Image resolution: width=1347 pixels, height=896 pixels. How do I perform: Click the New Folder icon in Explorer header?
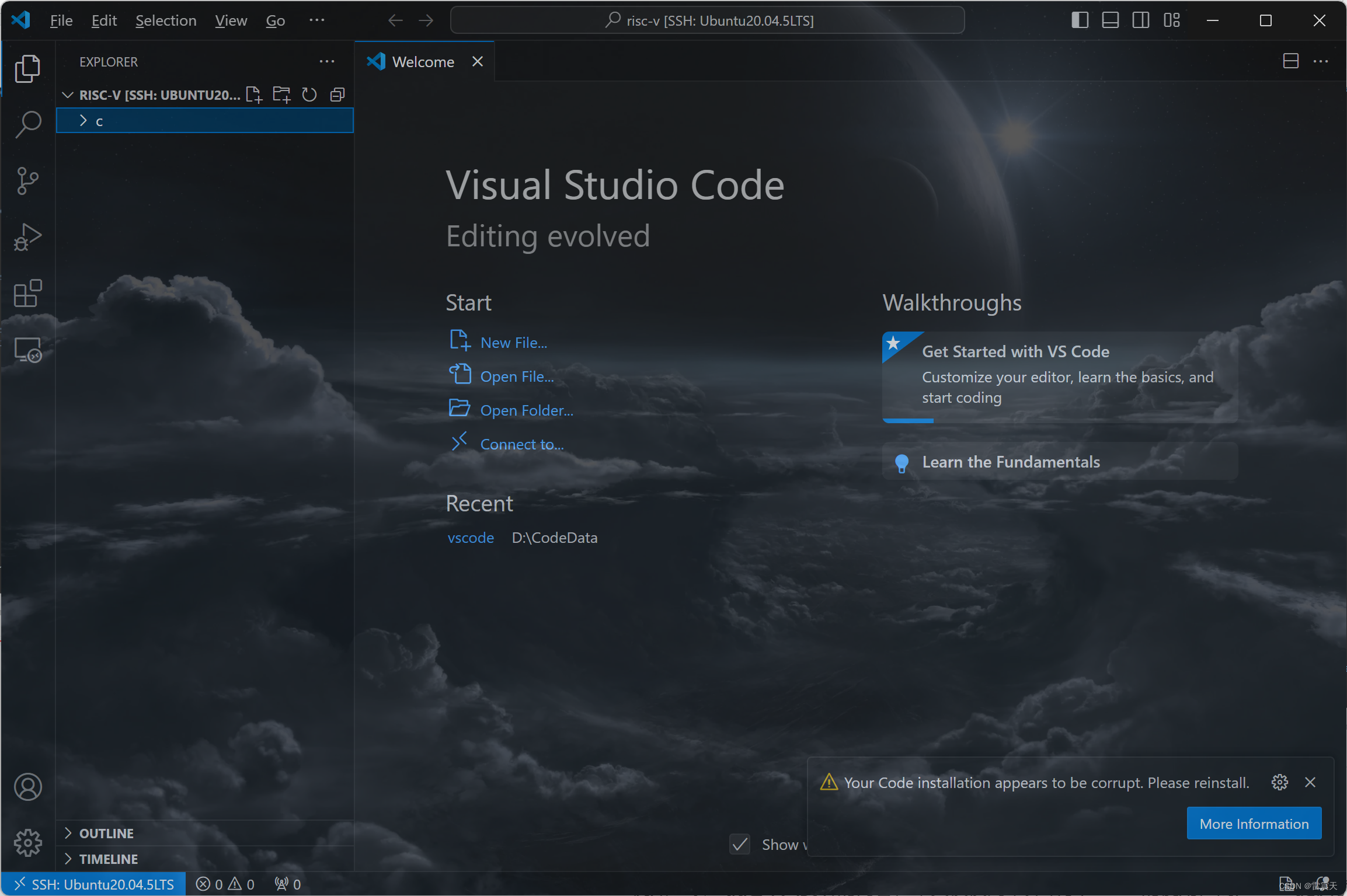click(281, 95)
